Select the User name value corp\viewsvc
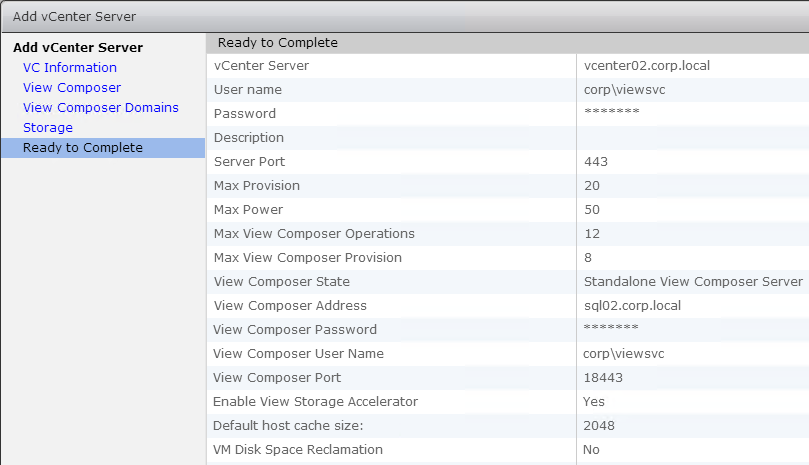This screenshot has width=809, height=465. pos(624,90)
